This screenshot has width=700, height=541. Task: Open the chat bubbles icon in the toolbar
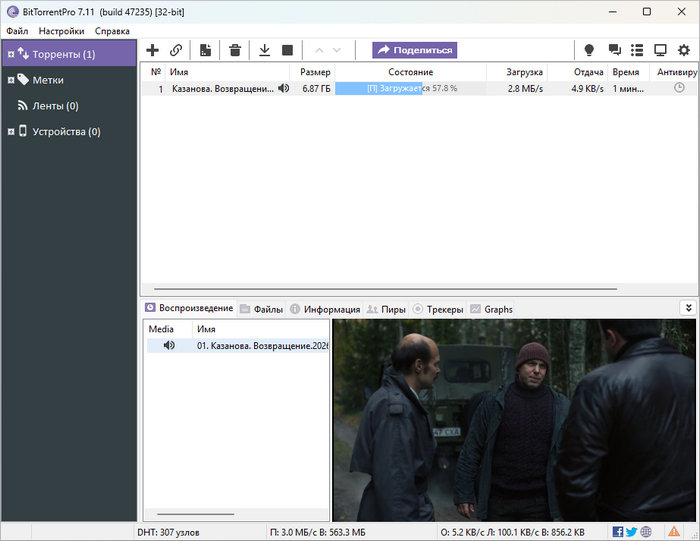(x=614, y=50)
